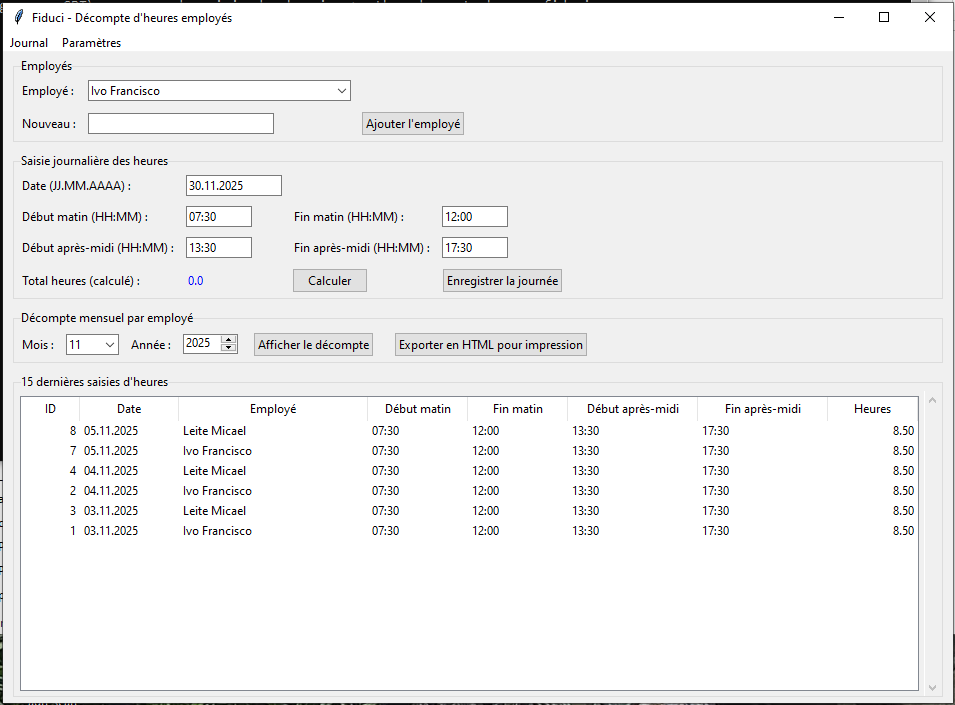Decrease the Année value with down arrow

[x=229, y=349]
